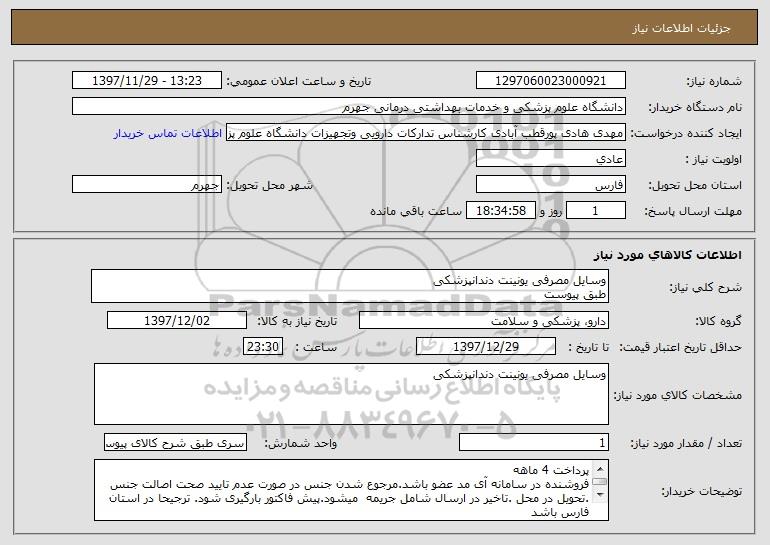This screenshot has width=770, height=545.
Task: Click the label گروه کالا
Action: tap(718, 322)
